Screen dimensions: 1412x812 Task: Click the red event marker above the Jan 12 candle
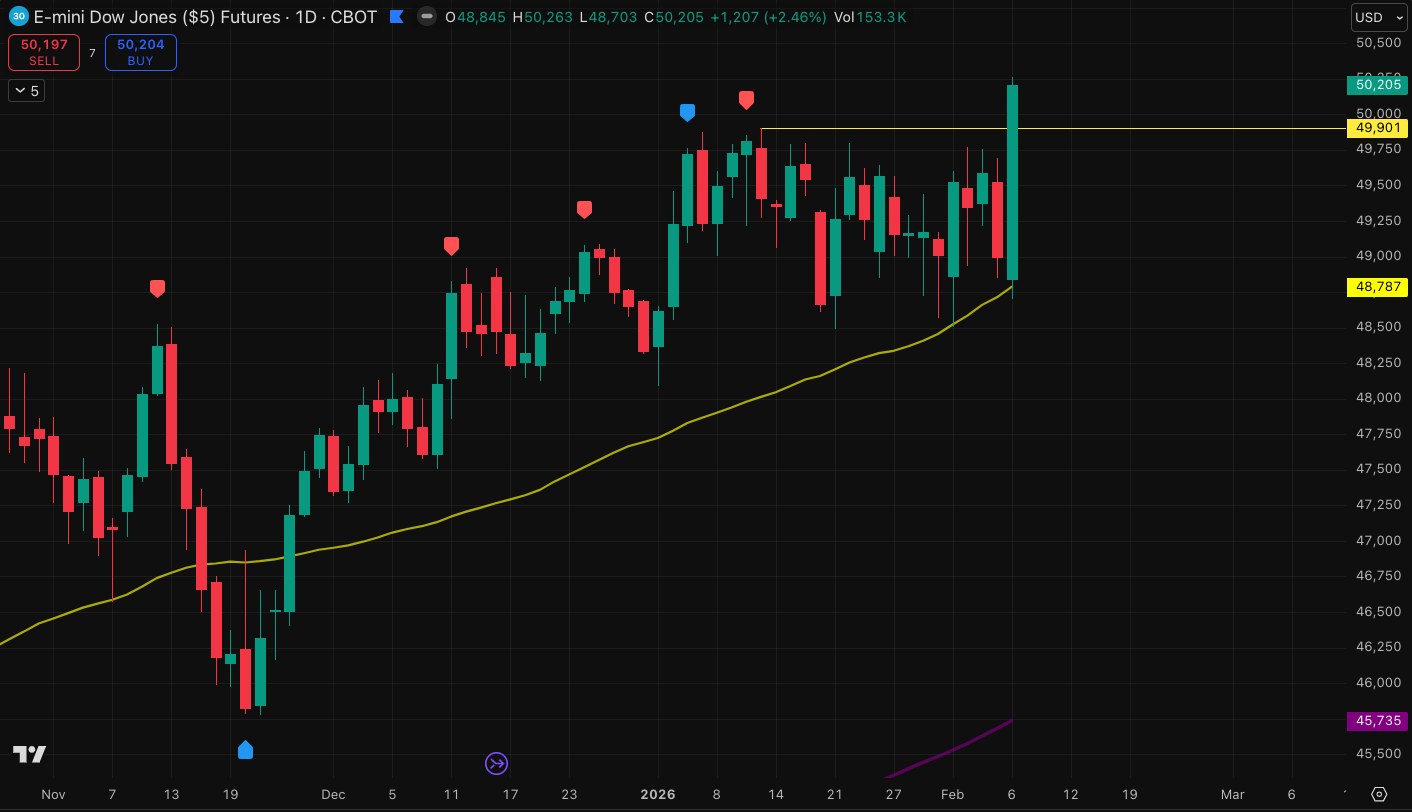coord(746,99)
